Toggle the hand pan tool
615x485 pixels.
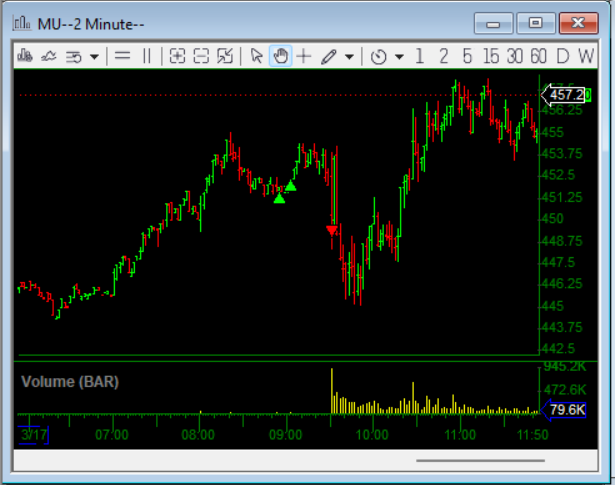281,56
